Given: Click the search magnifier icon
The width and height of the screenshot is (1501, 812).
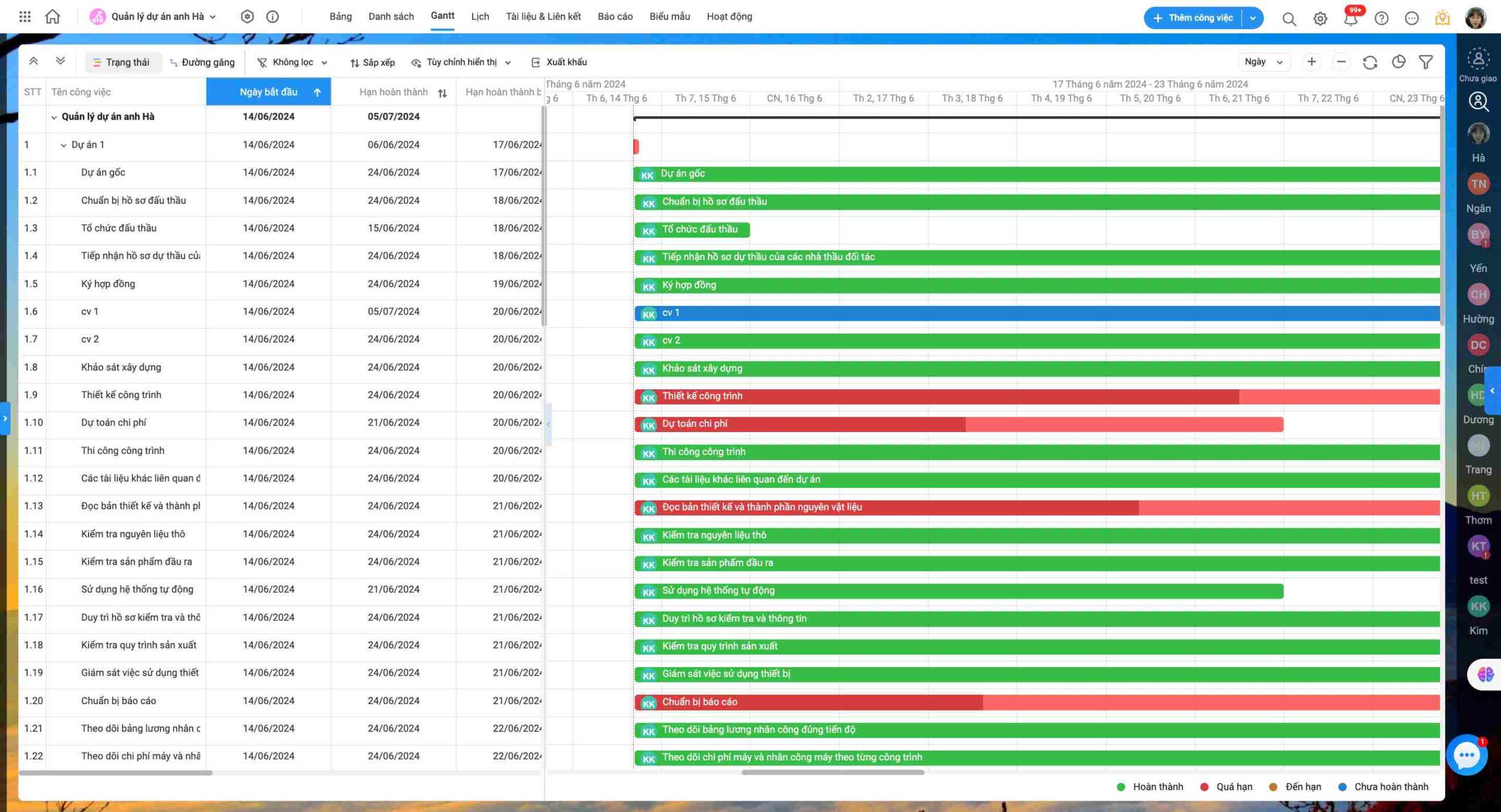Looking at the screenshot, I should point(1289,19).
